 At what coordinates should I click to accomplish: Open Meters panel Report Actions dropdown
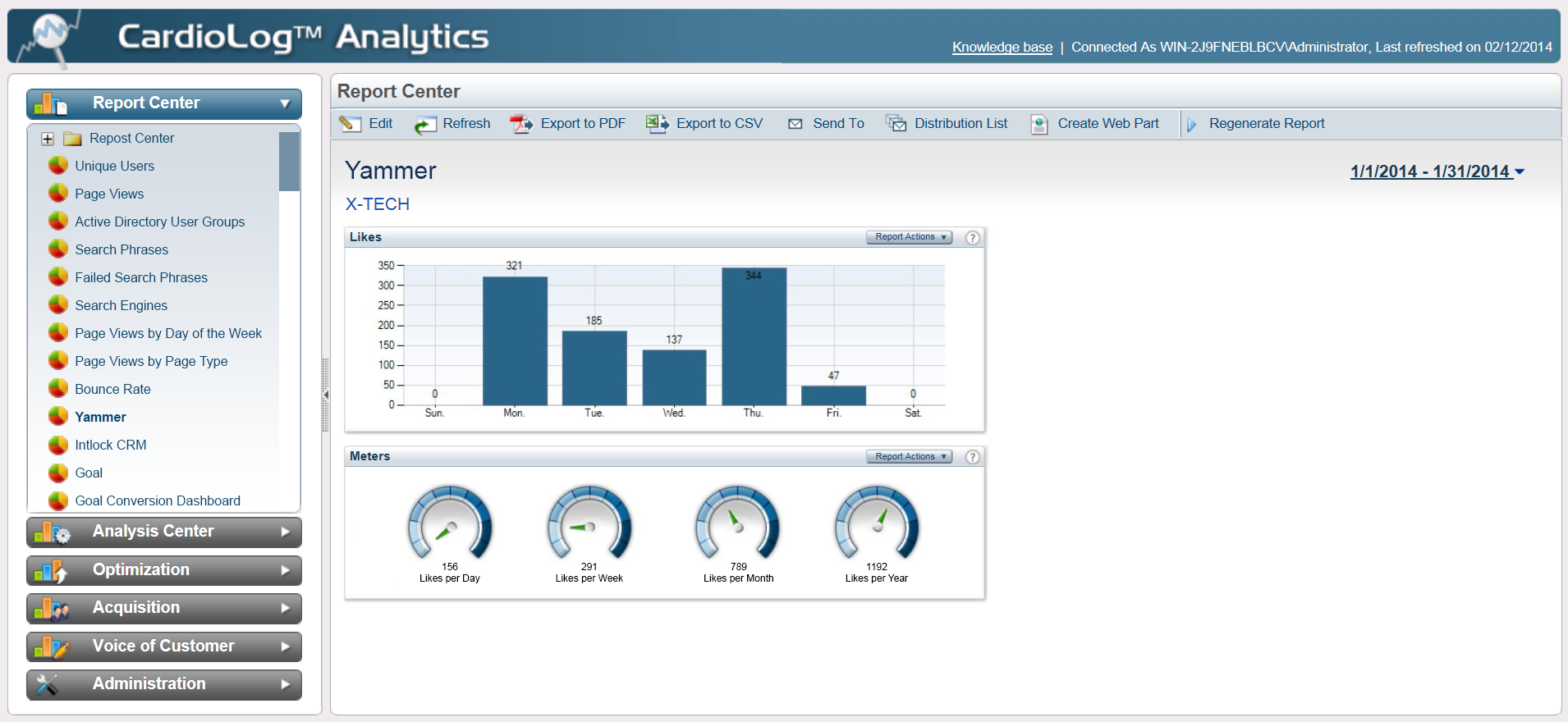pos(910,457)
